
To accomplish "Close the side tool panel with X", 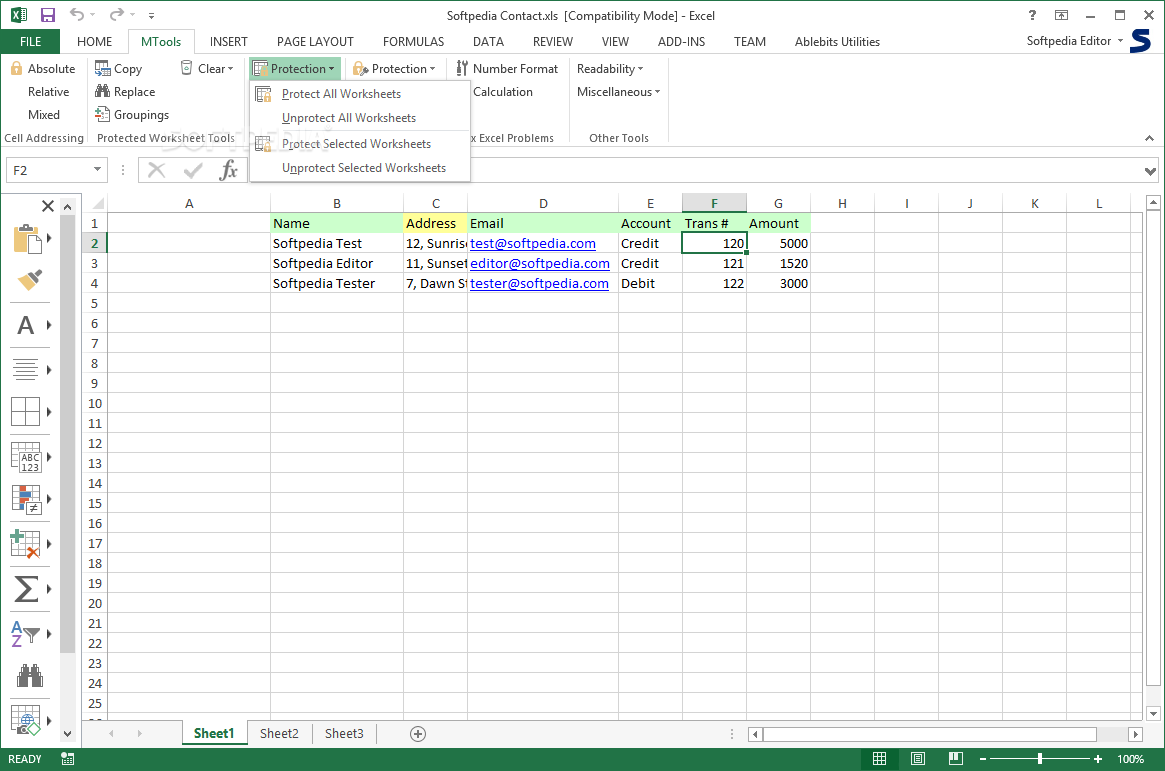I will point(48,206).
